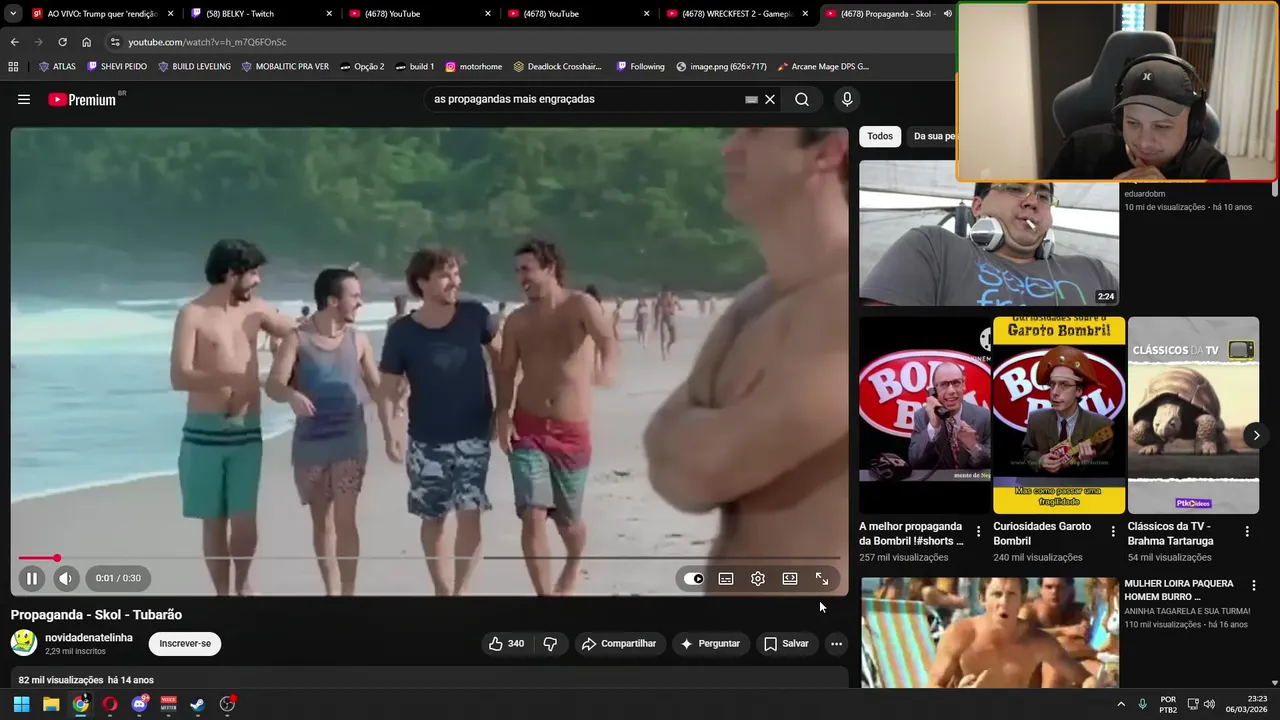Run the search with the magnifier icon
This screenshot has height=720, width=1280.
coord(802,99)
